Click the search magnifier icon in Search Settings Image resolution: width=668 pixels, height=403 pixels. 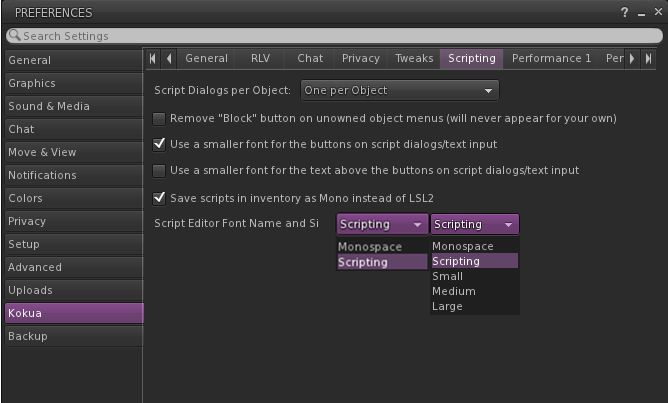[x=14, y=36]
